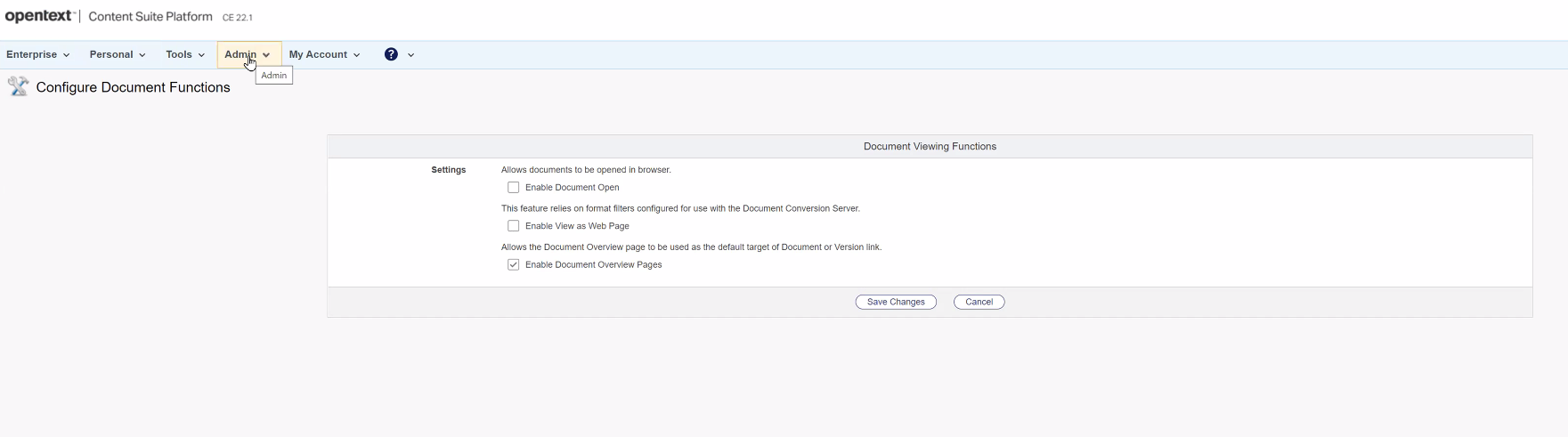Open the My Account menu
The width and height of the screenshot is (1568, 437).
(x=324, y=54)
